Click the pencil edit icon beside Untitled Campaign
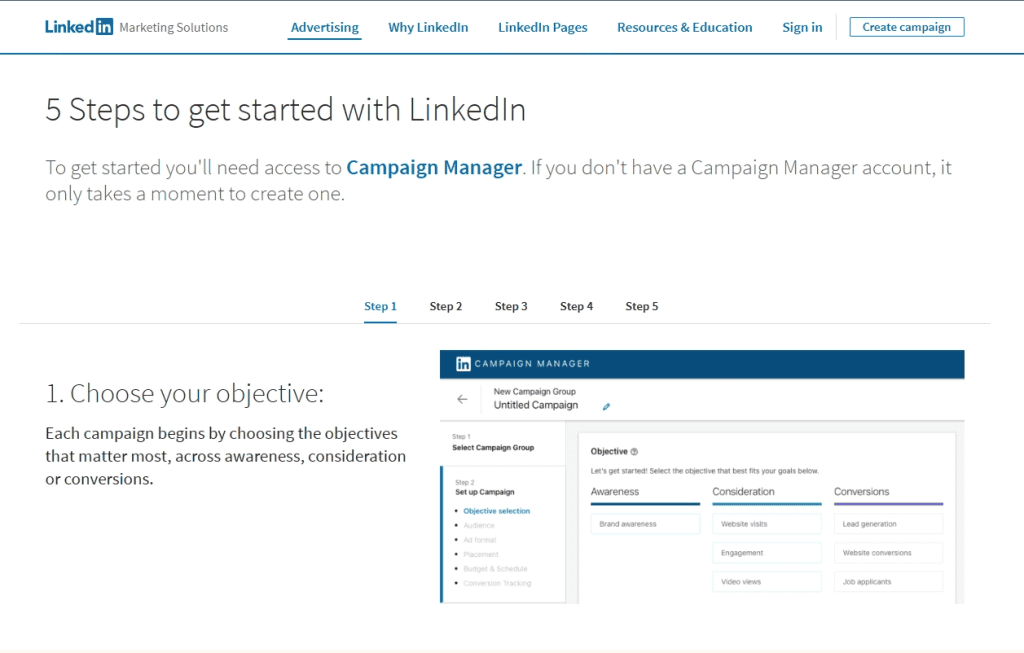The width and height of the screenshot is (1024, 653). 606,406
